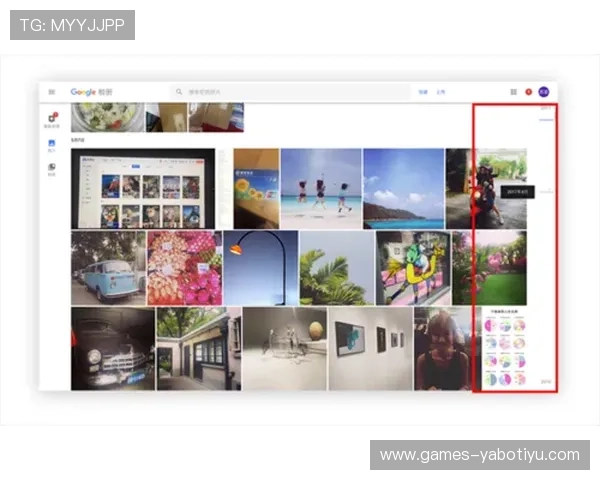Image resolution: width=600 pixels, height=480 pixels.
Task: Open the beach jumping people photo
Action: pyautogui.click(x=320, y=189)
